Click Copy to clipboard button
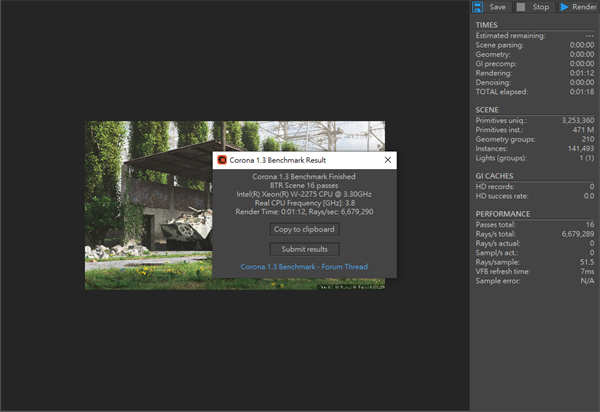 (304, 229)
